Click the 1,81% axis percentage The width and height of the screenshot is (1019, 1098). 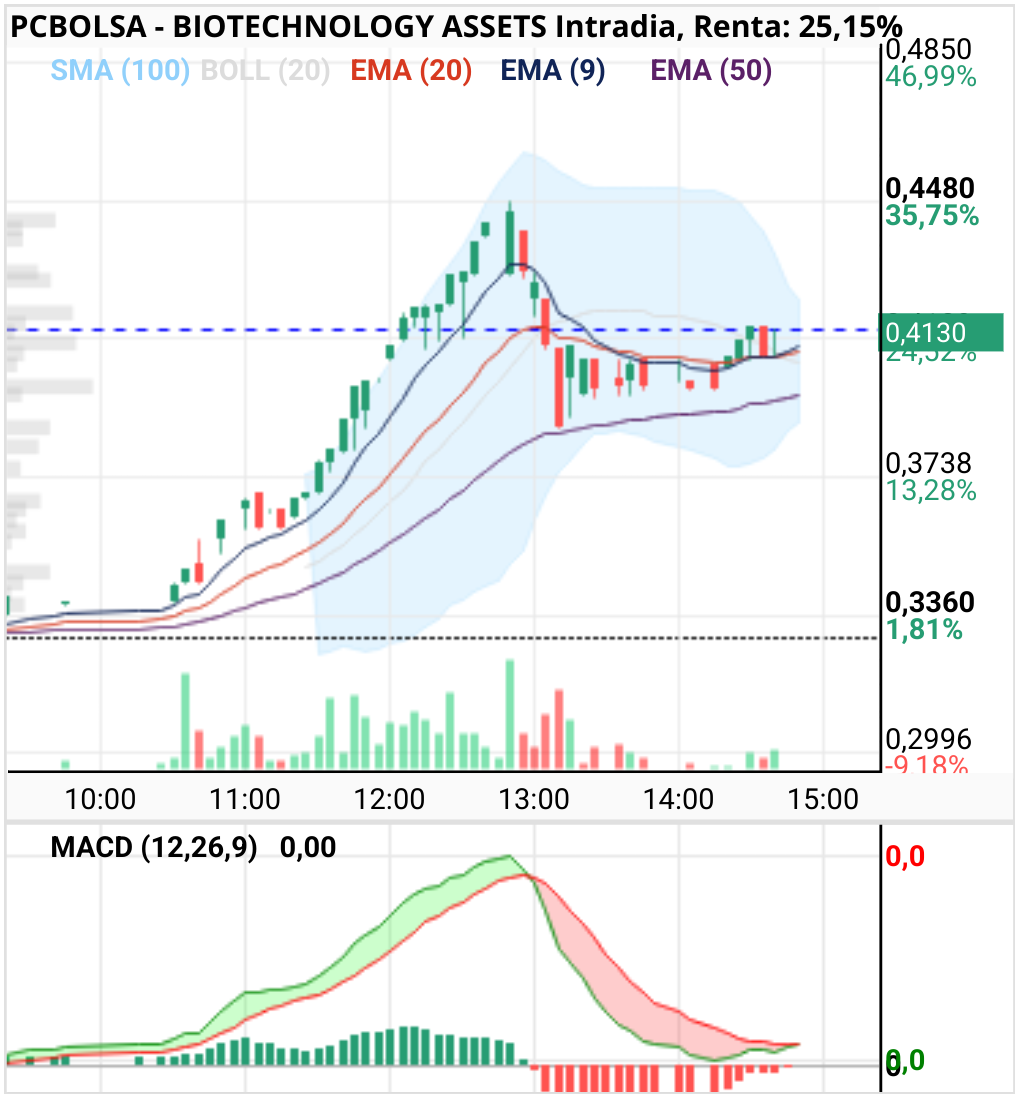(x=924, y=629)
